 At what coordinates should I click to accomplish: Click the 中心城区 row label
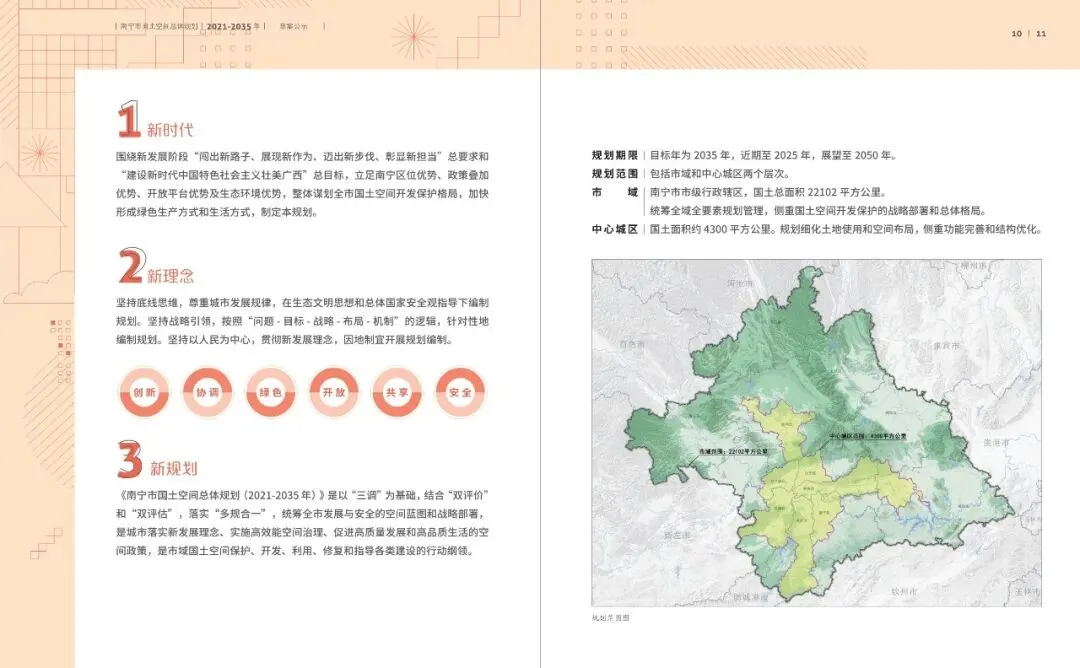pyautogui.click(x=615, y=229)
